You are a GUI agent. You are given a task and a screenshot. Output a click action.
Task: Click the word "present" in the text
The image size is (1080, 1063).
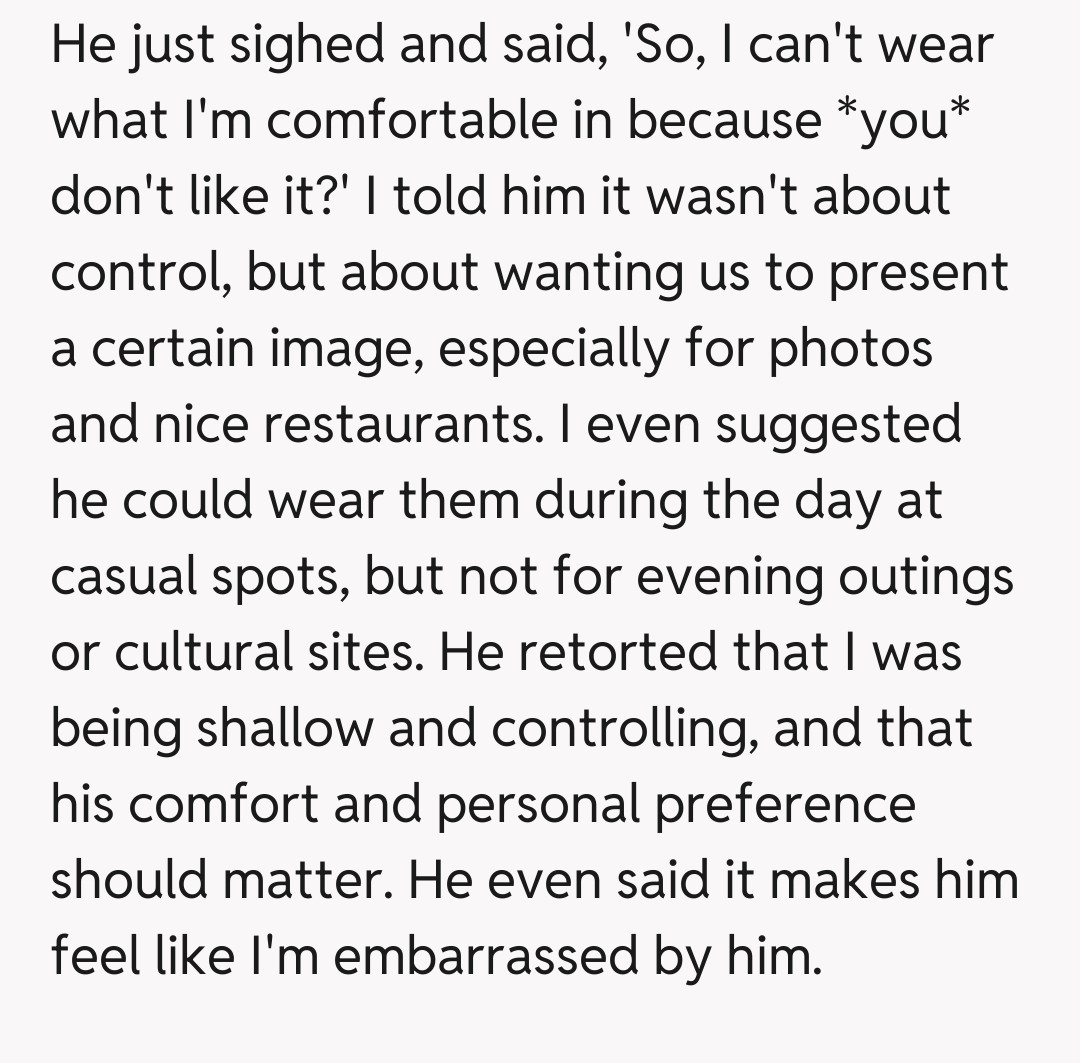pos(917,273)
